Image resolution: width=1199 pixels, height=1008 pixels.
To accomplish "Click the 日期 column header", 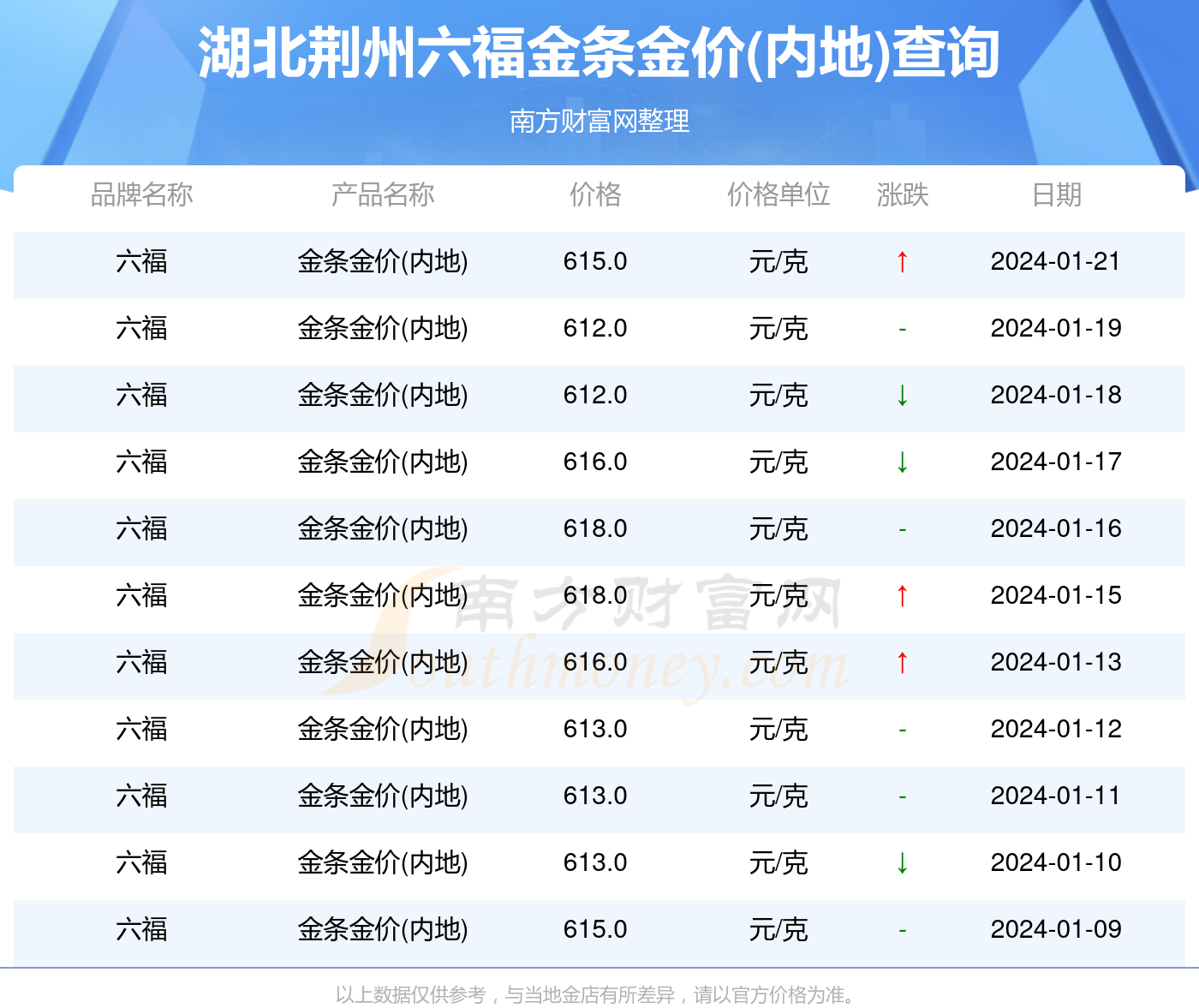I will click(x=1057, y=194).
